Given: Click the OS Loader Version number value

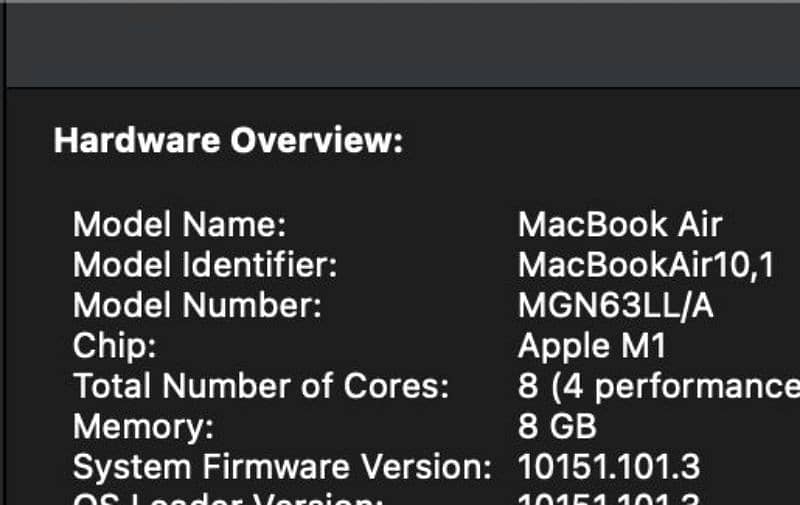Looking at the screenshot, I should point(609,499).
